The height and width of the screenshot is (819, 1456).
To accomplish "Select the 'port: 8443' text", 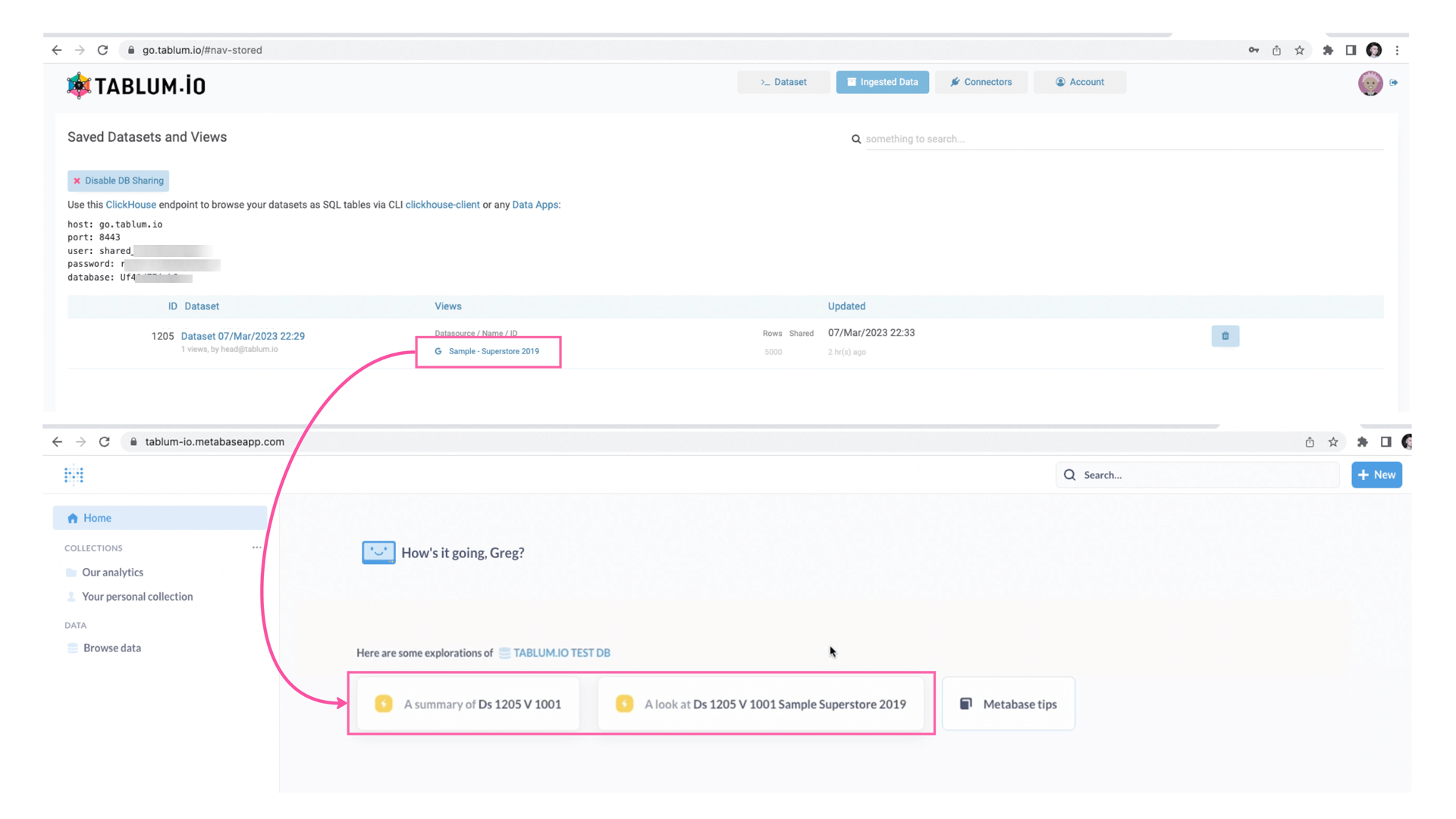I will 94,237.
